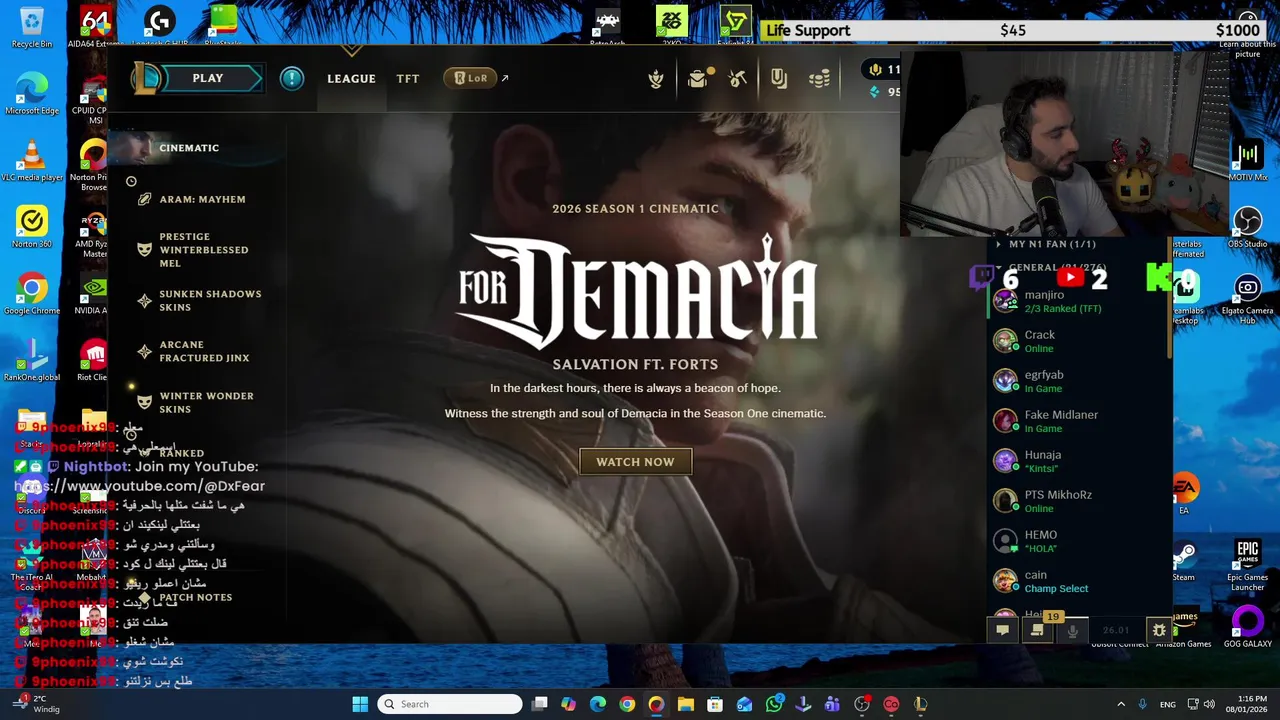Open the Missions banner icon in top bar
Screen dimensions: 1280x720
[x=779, y=78]
